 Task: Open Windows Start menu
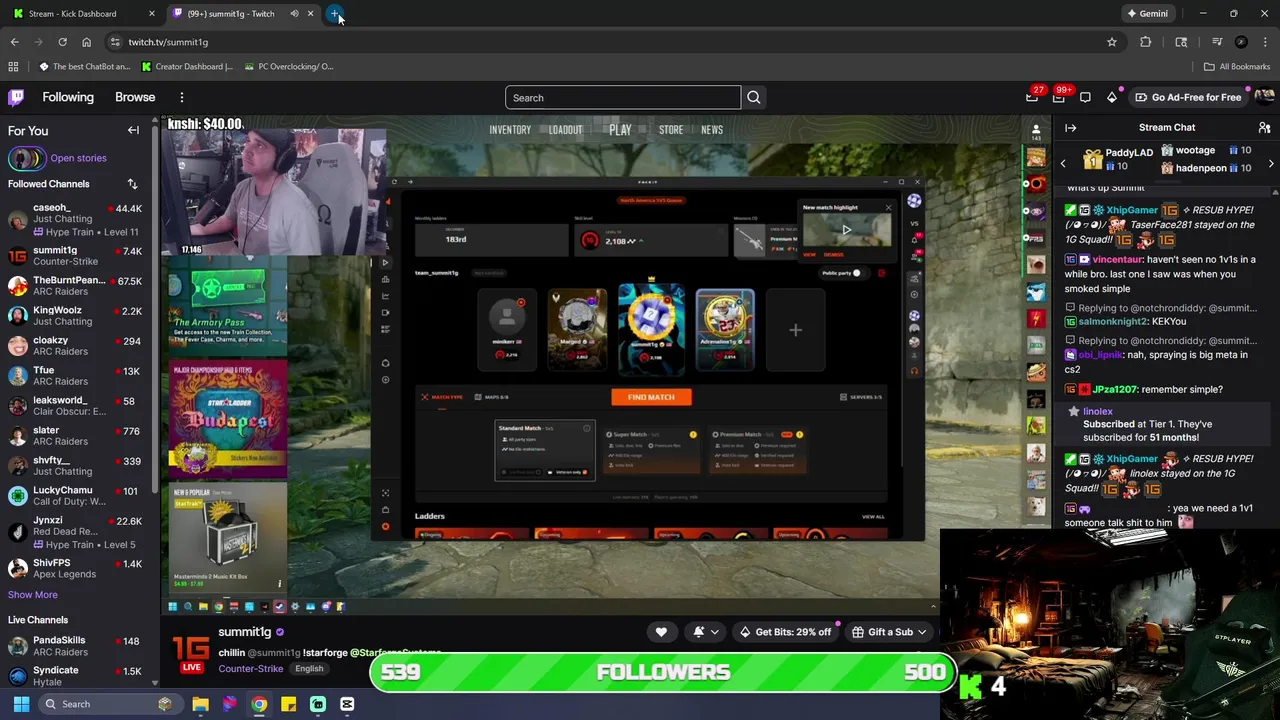pos(21,704)
